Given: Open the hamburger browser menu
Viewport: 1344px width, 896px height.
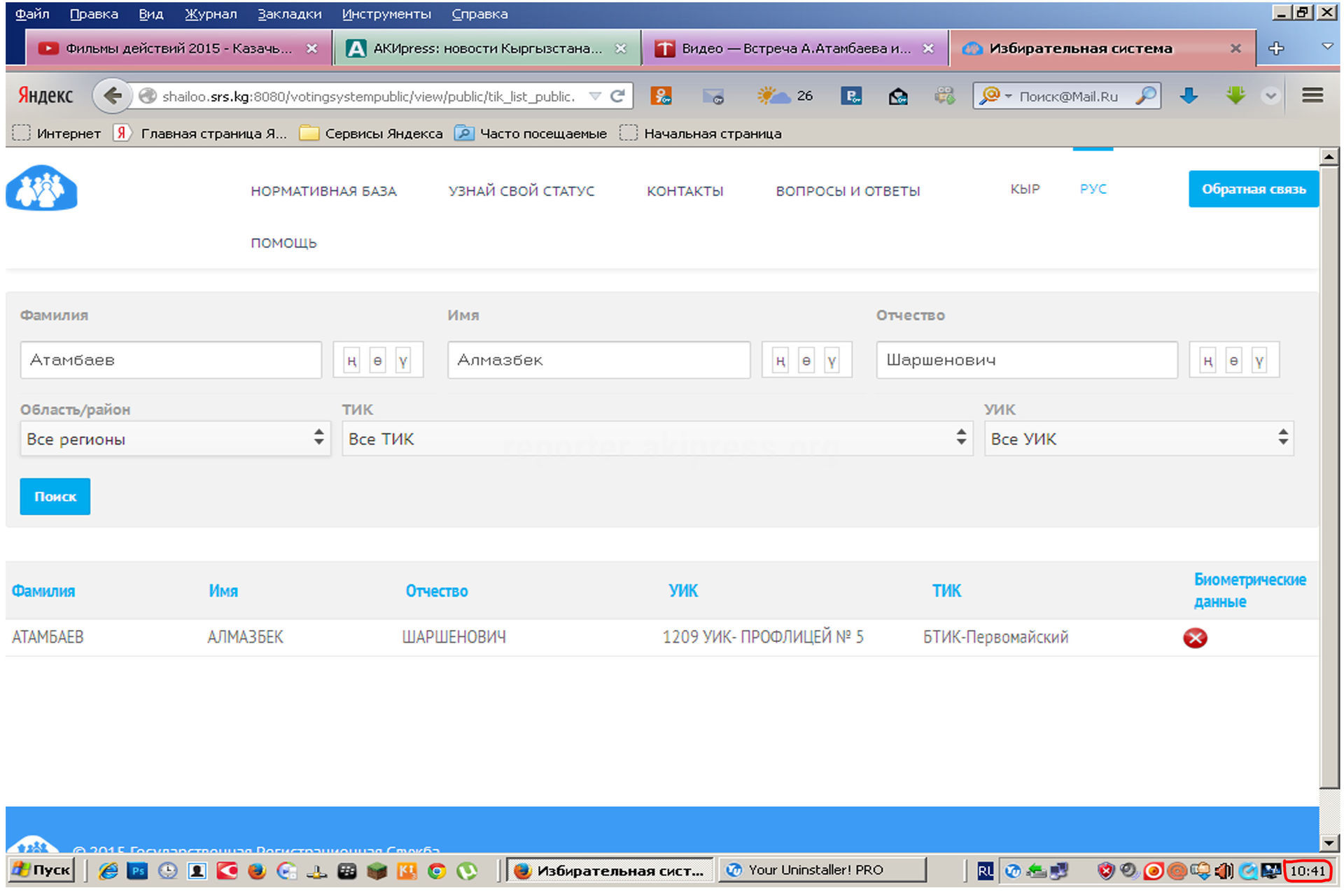Looking at the screenshot, I should pyautogui.click(x=1312, y=95).
